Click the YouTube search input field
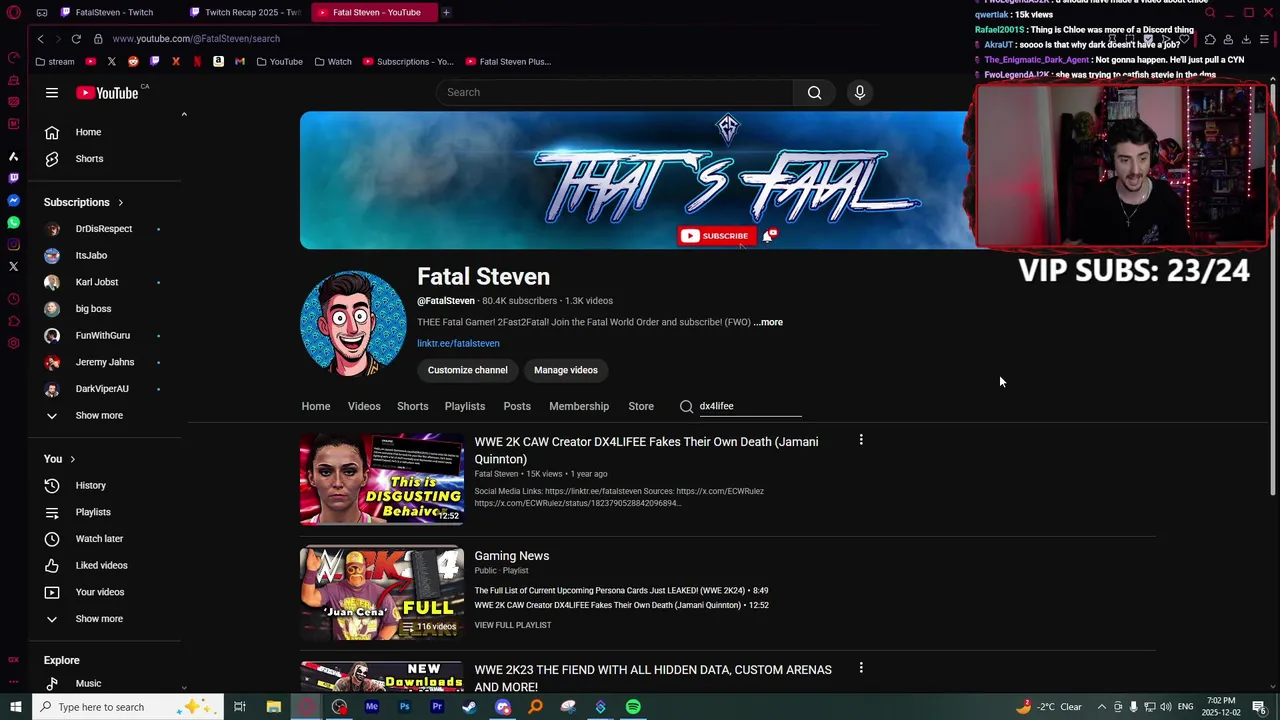 (615, 92)
